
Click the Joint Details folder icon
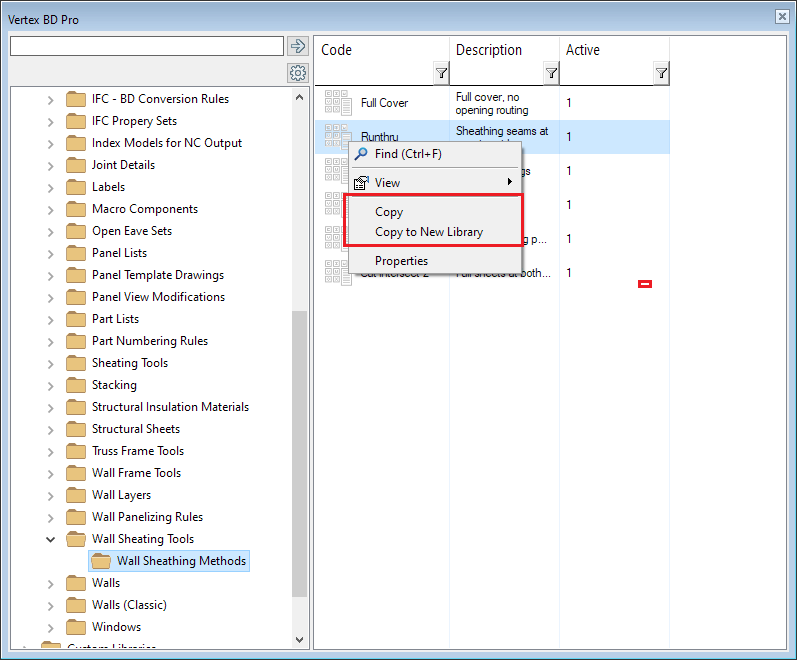pos(76,165)
